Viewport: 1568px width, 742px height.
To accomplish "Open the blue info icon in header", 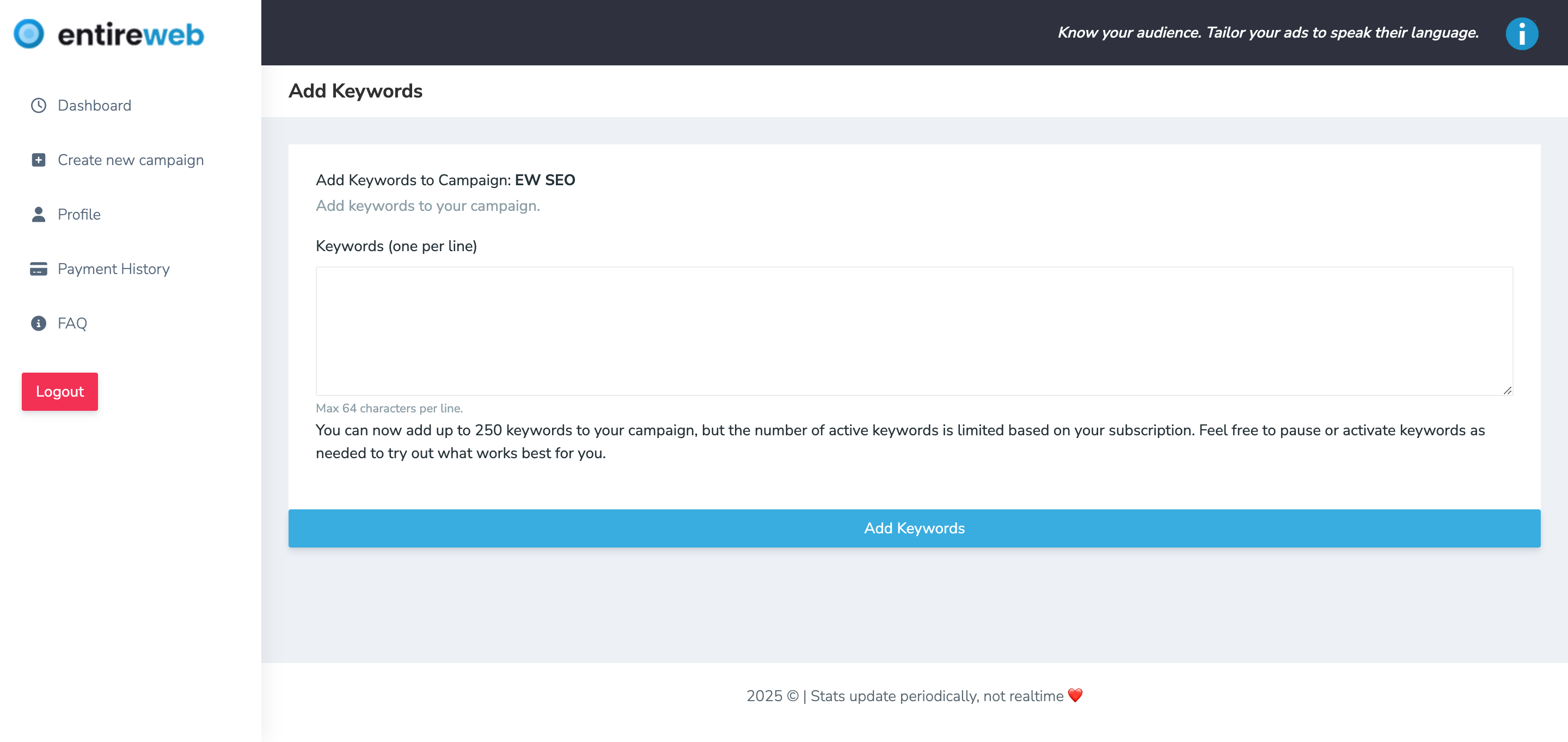I will pyautogui.click(x=1521, y=34).
